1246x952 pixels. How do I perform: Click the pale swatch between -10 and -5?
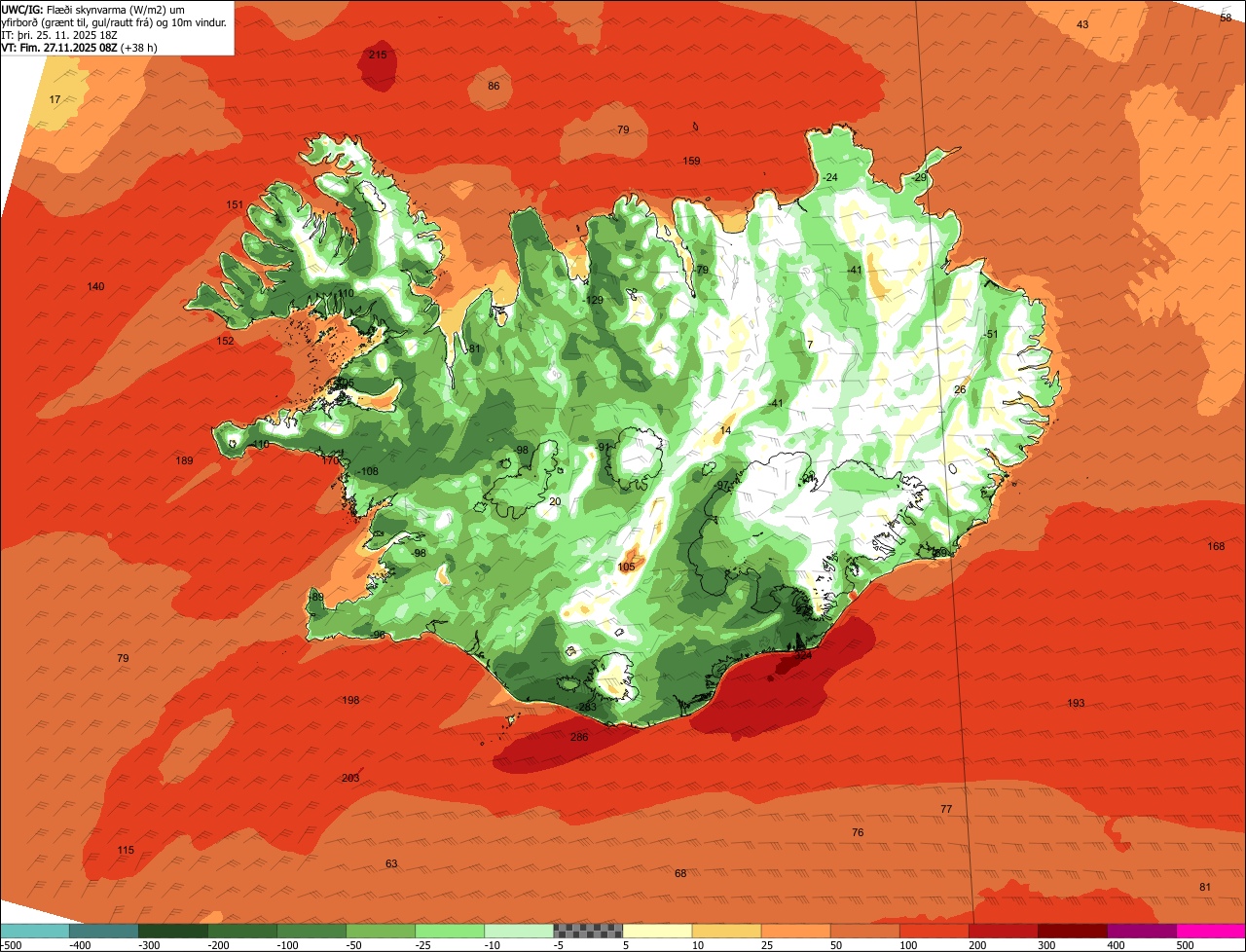[519, 931]
